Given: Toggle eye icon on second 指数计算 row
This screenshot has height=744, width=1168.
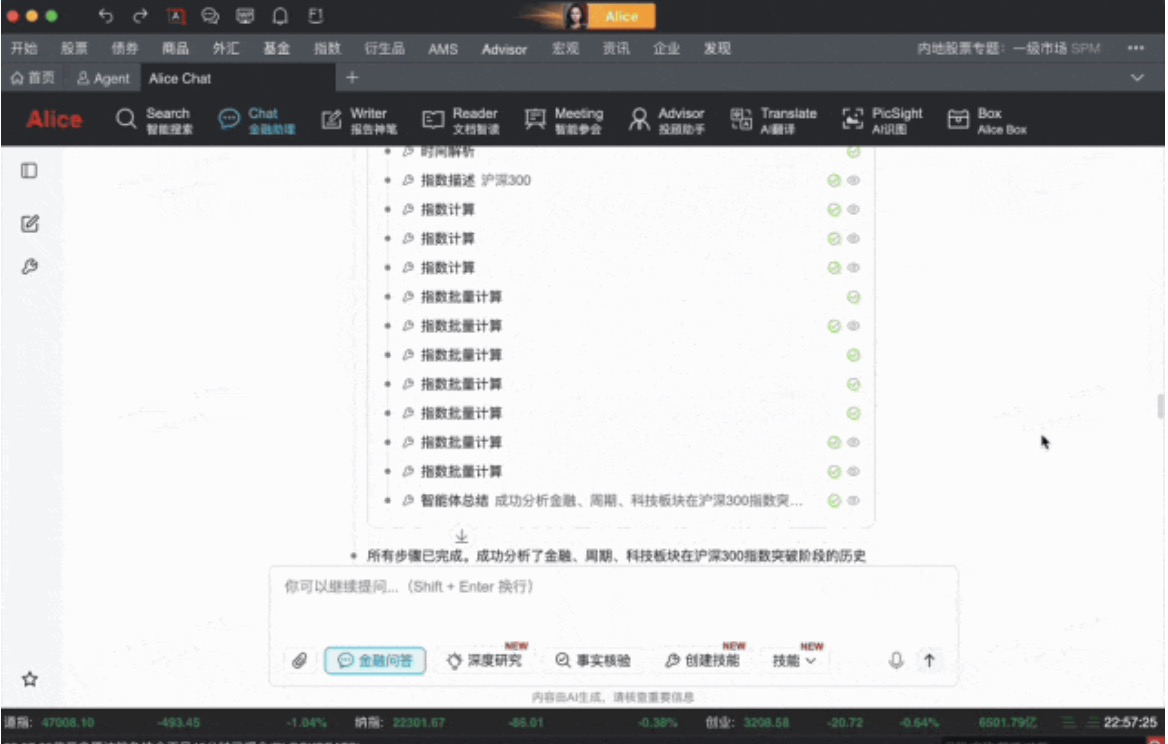Looking at the screenshot, I should [854, 238].
